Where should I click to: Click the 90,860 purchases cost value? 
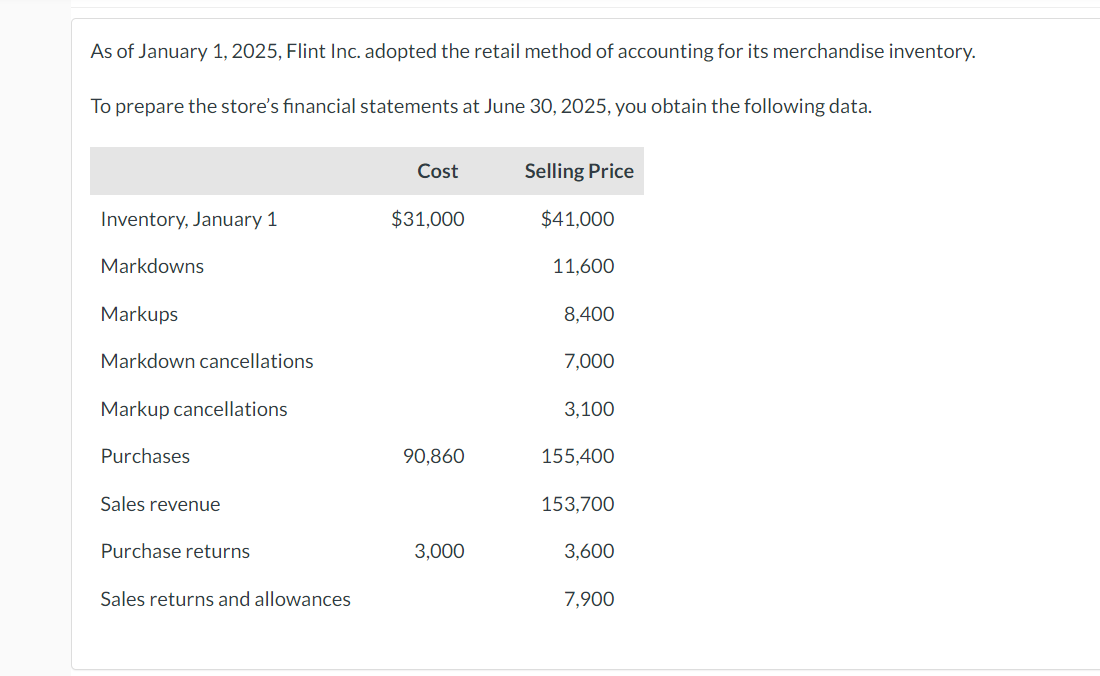[x=433, y=456]
